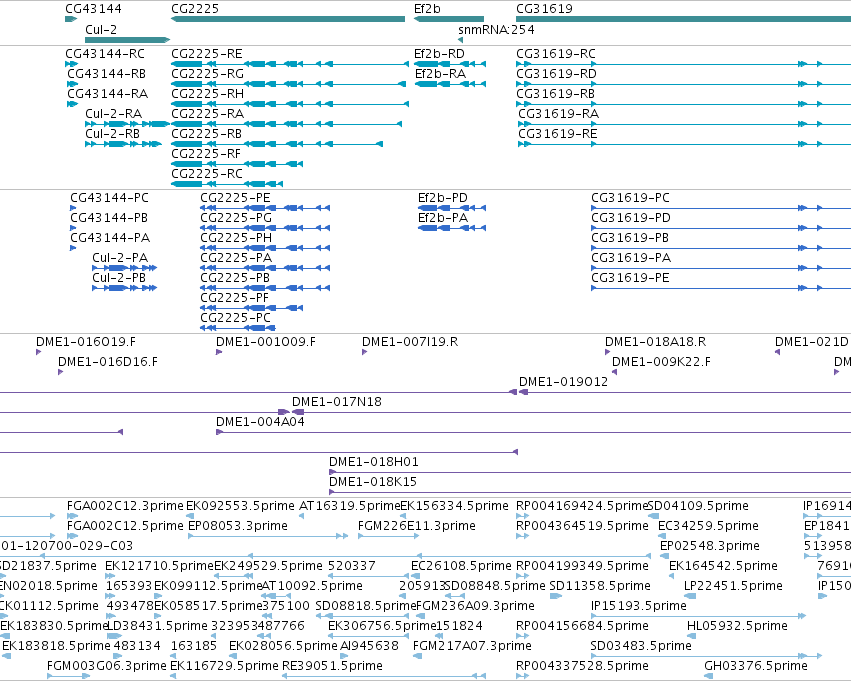This screenshot has height=681, width=851.
Task: Click the Cul-2-RA transcript label
Action: (113, 114)
